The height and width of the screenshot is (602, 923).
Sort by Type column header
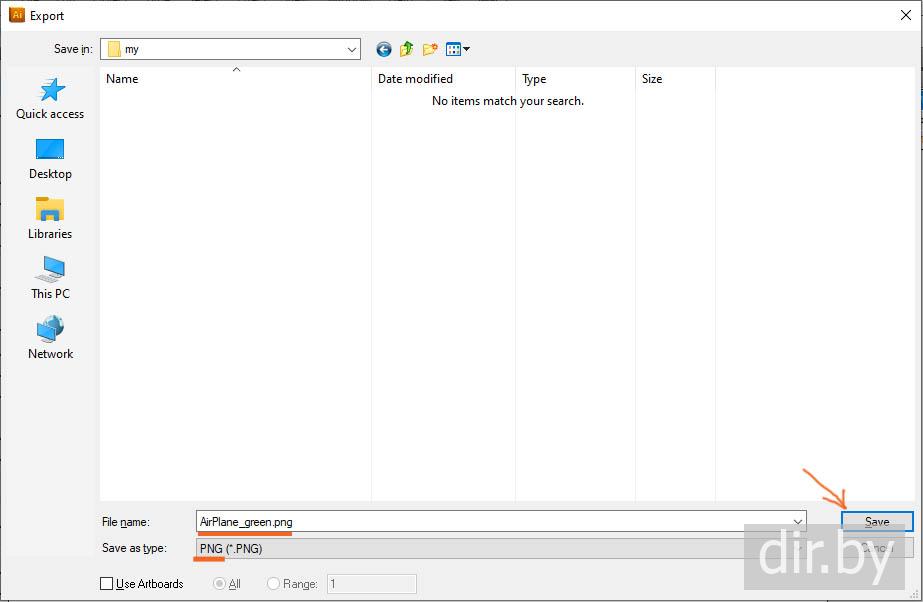[575, 79]
